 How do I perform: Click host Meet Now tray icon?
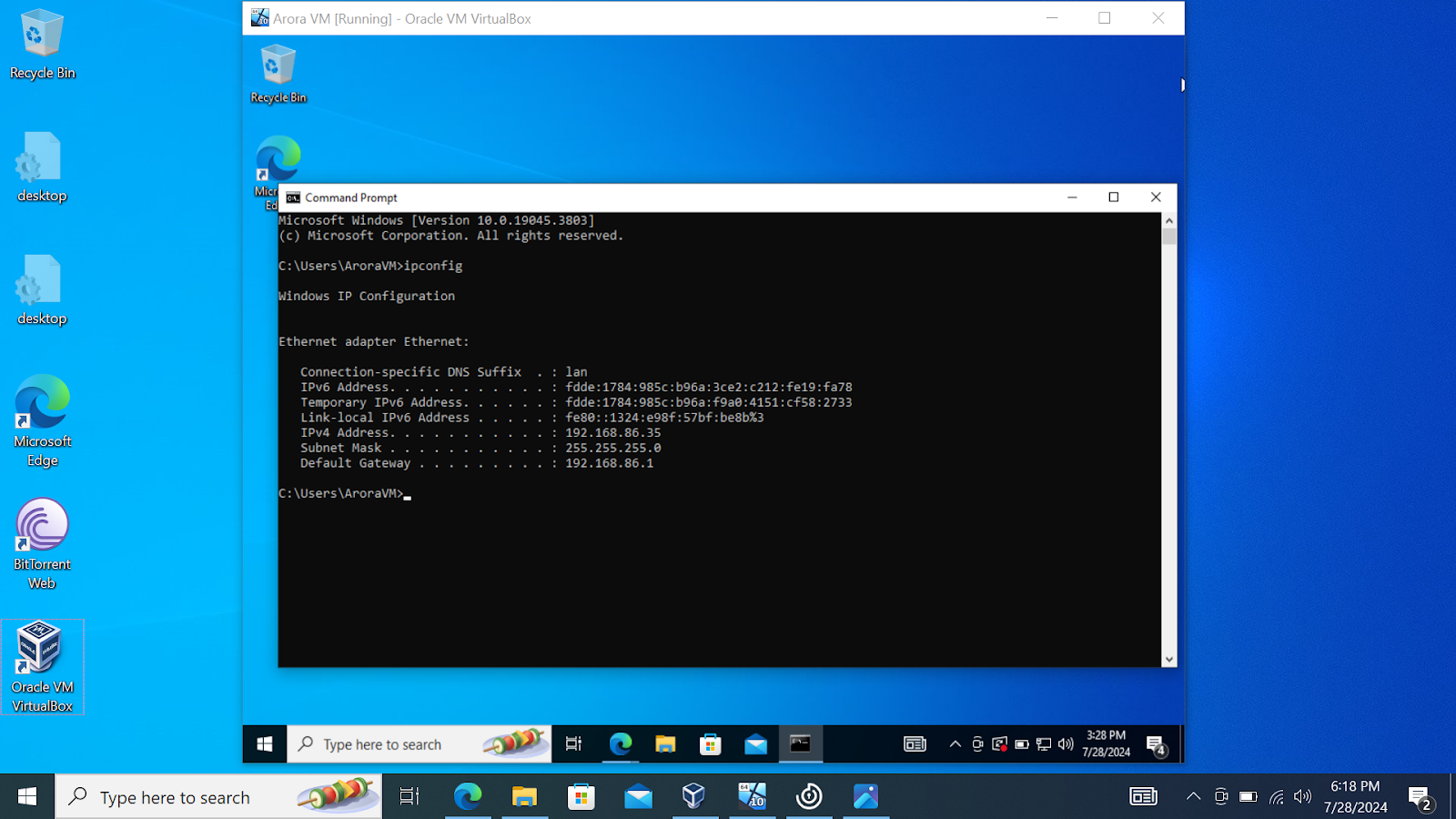click(x=1221, y=797)
